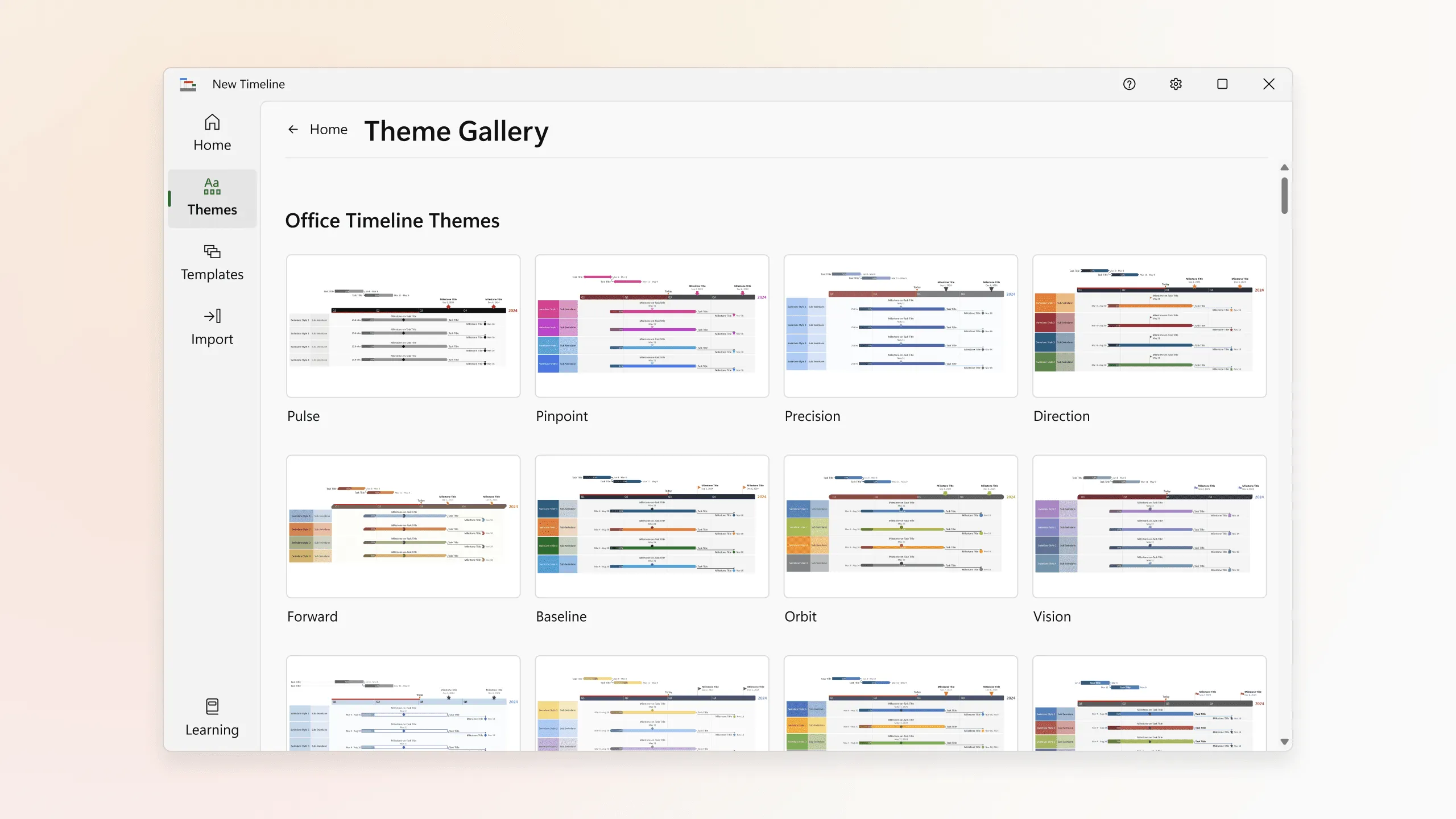Open the Templates section icon
The height and width of the screenshot is (819, 1456).
pos(212,251)
